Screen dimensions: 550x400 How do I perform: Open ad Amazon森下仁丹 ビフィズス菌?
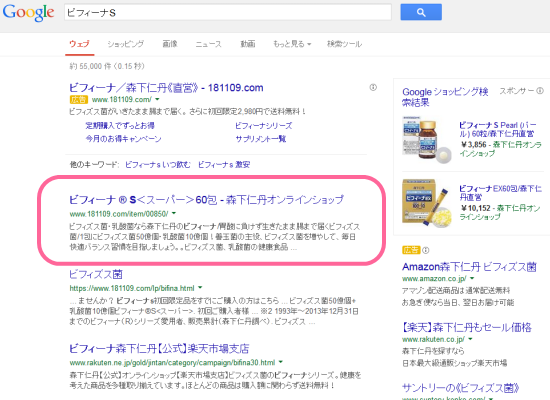click(469, 267)
